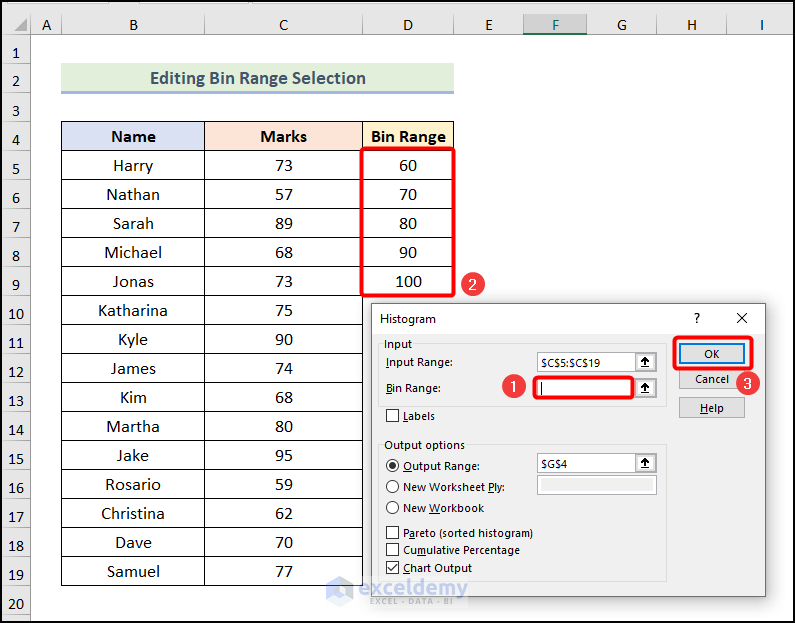
Task: Click the Histogram dialog help question mark
Action: click(697, 318)
